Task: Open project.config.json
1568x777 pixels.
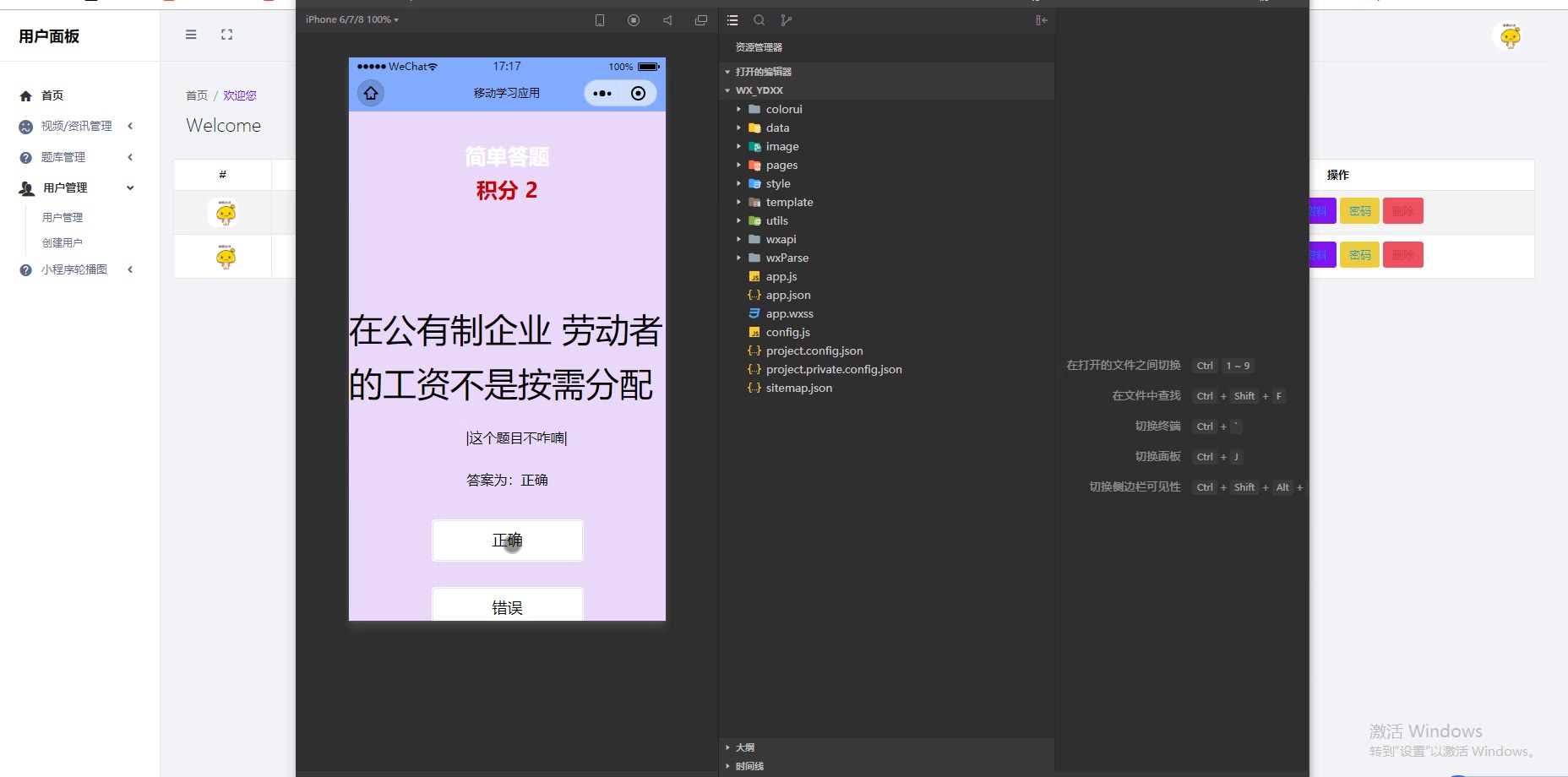Action: point(814,350)
